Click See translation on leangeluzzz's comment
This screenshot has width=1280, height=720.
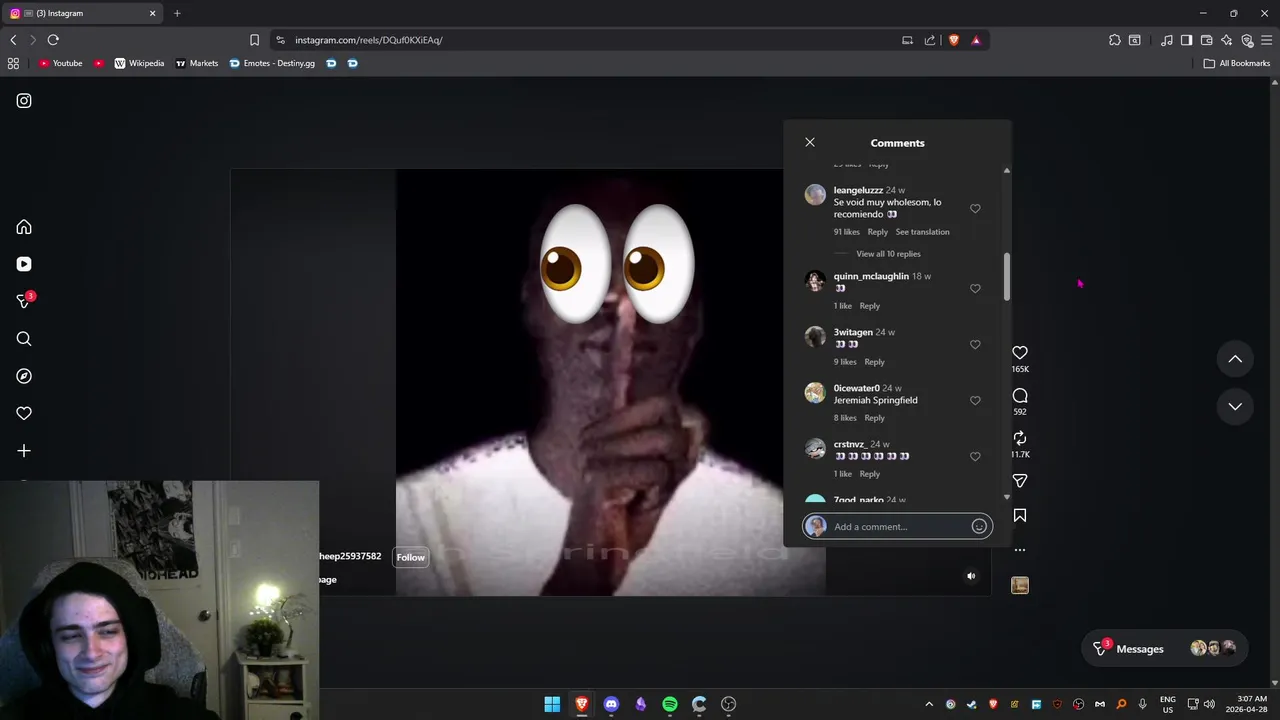pos(922,232)
